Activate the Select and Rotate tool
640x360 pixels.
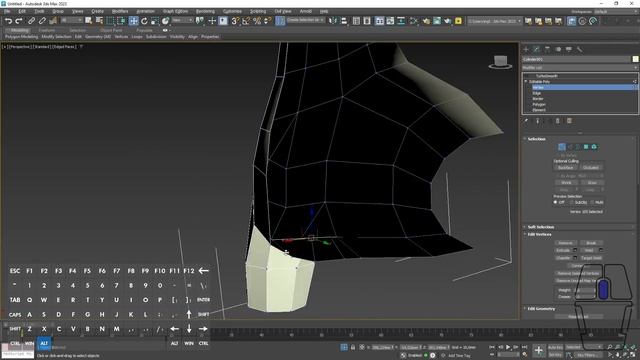coord(144,21)
